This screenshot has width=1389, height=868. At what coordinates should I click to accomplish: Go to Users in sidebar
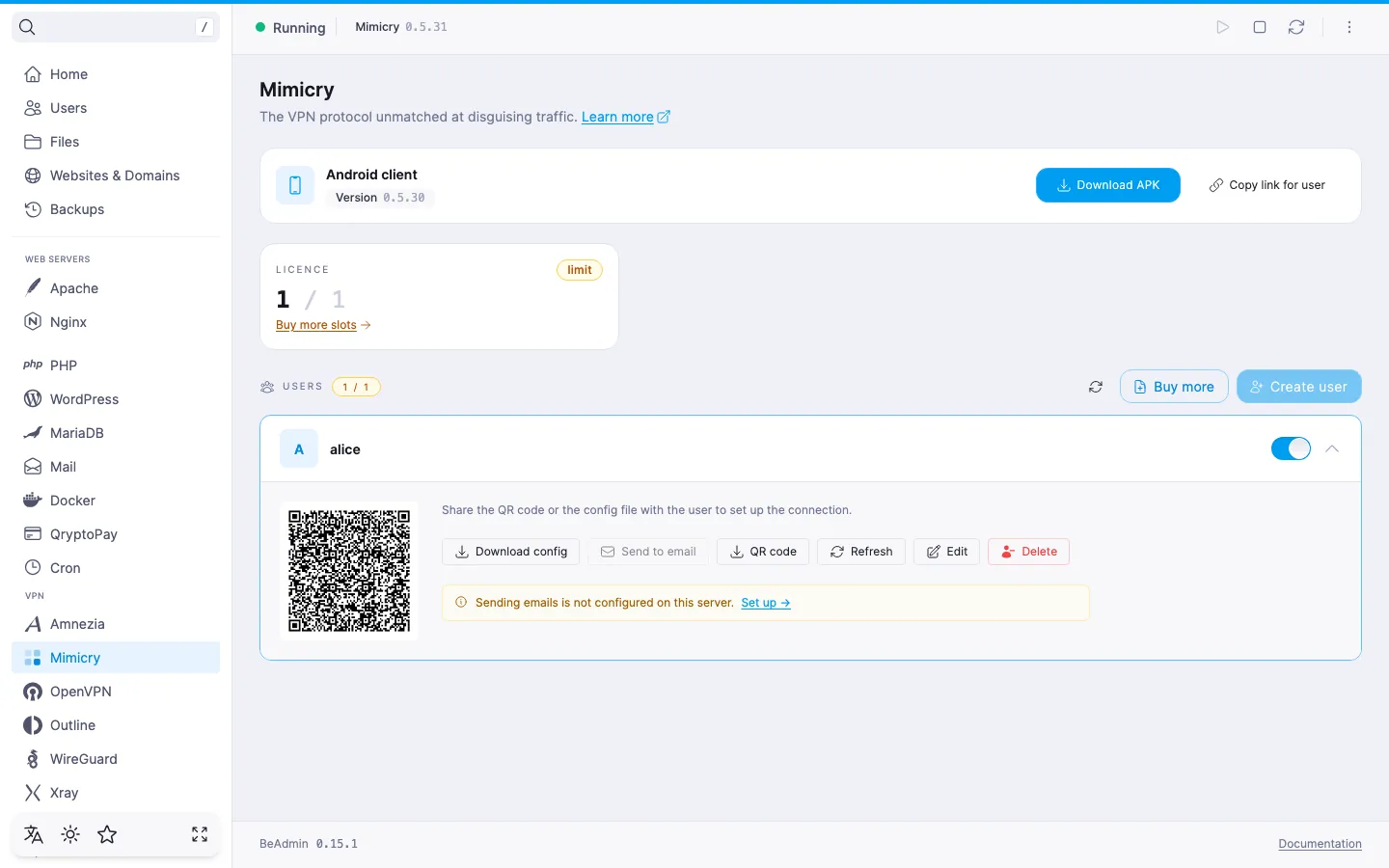pos(116,108)
